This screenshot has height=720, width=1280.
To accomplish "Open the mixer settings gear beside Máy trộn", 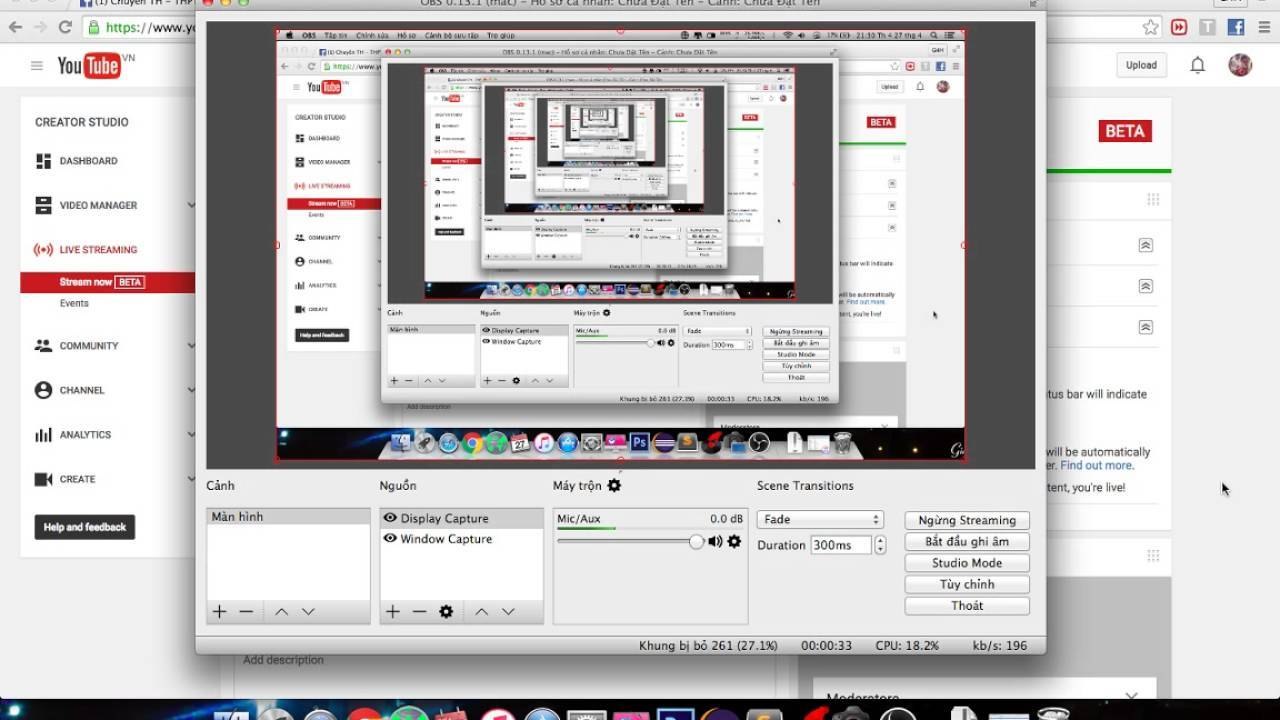I will pos(614,485).
